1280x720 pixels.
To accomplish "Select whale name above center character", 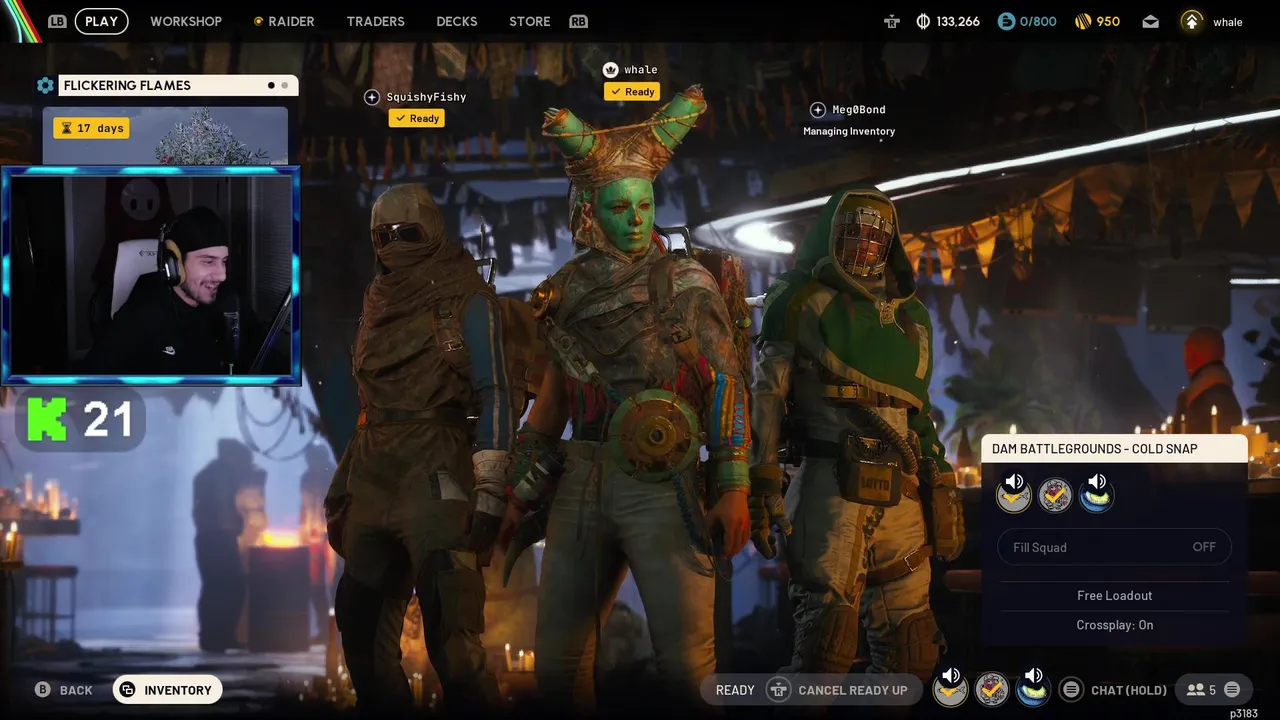I will [641, 70].
